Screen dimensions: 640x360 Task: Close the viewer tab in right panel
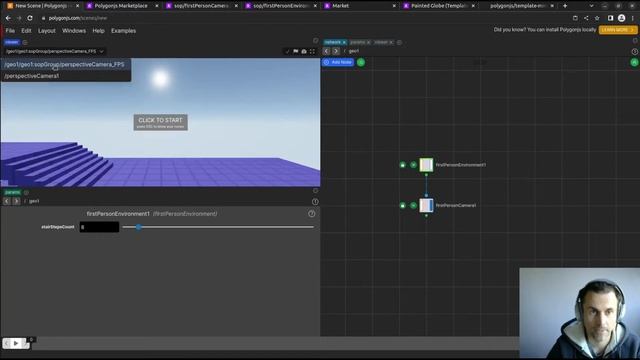[x=391, y=42]
